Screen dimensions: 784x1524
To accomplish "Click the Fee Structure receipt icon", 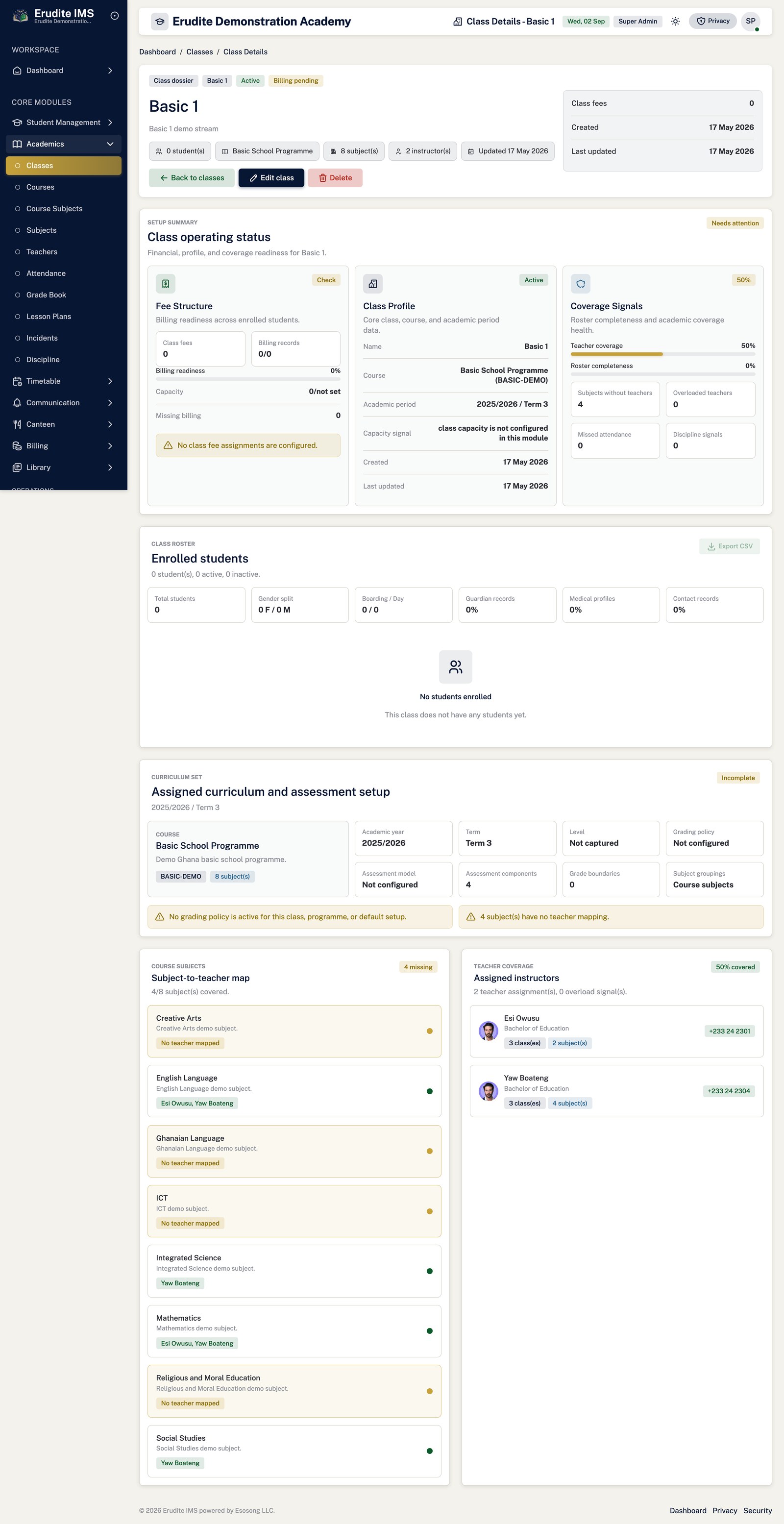I will [166, 284].
